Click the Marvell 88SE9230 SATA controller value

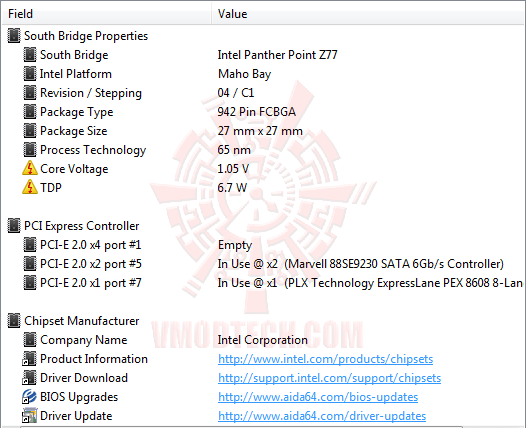click(361, 264)
